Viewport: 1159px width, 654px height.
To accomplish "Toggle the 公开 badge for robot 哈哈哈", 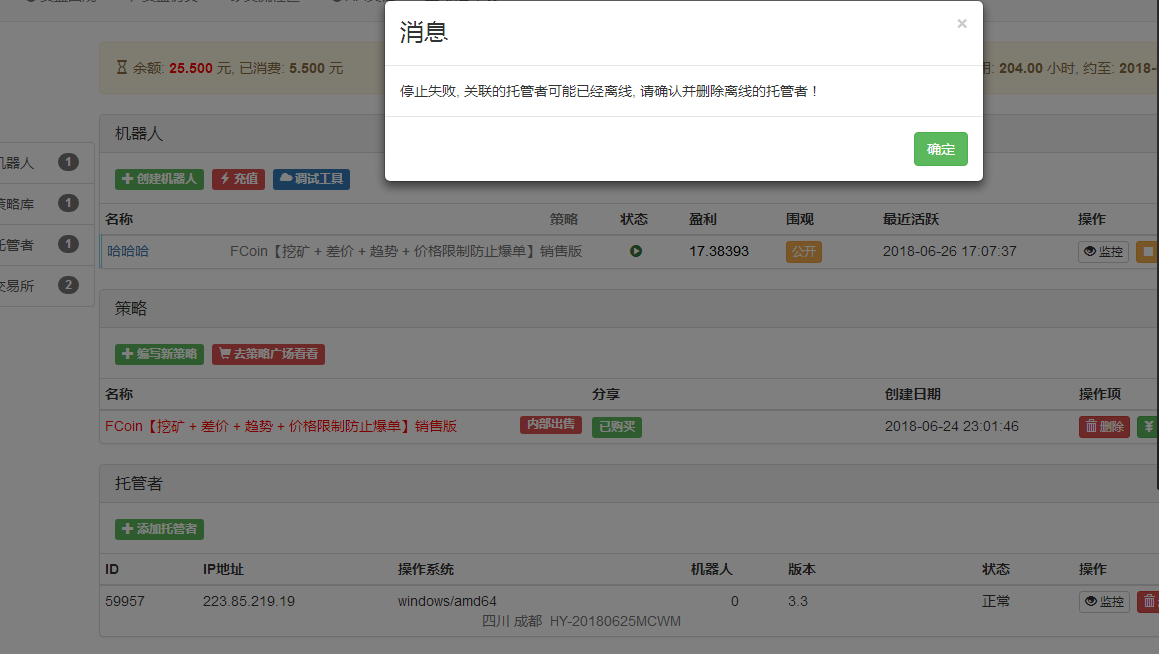I will (x=803, y=252).
